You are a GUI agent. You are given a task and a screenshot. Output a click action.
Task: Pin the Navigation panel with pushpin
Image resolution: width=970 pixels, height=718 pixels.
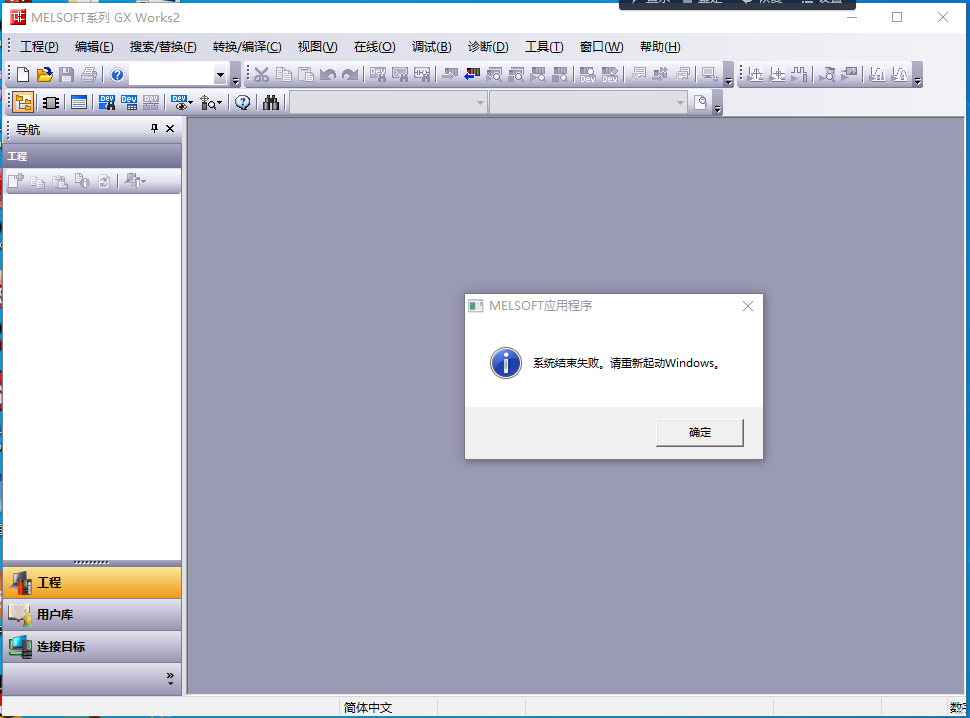coord(154,129)
